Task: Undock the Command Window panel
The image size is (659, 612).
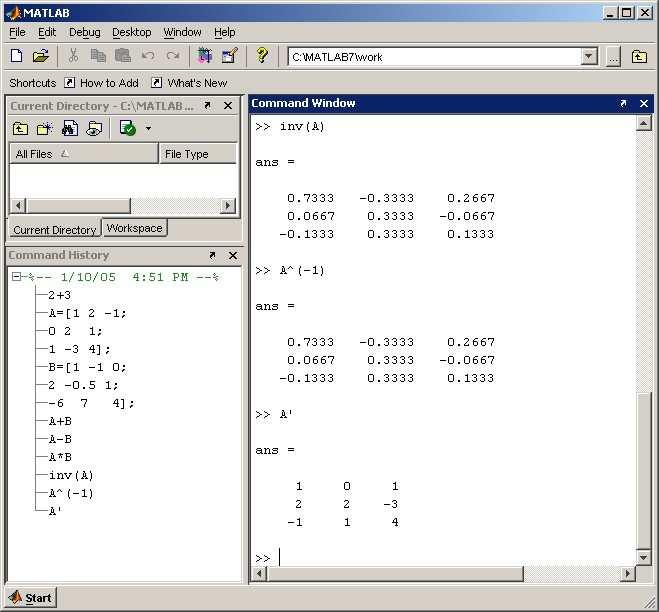Action: [x=623, y=103]
